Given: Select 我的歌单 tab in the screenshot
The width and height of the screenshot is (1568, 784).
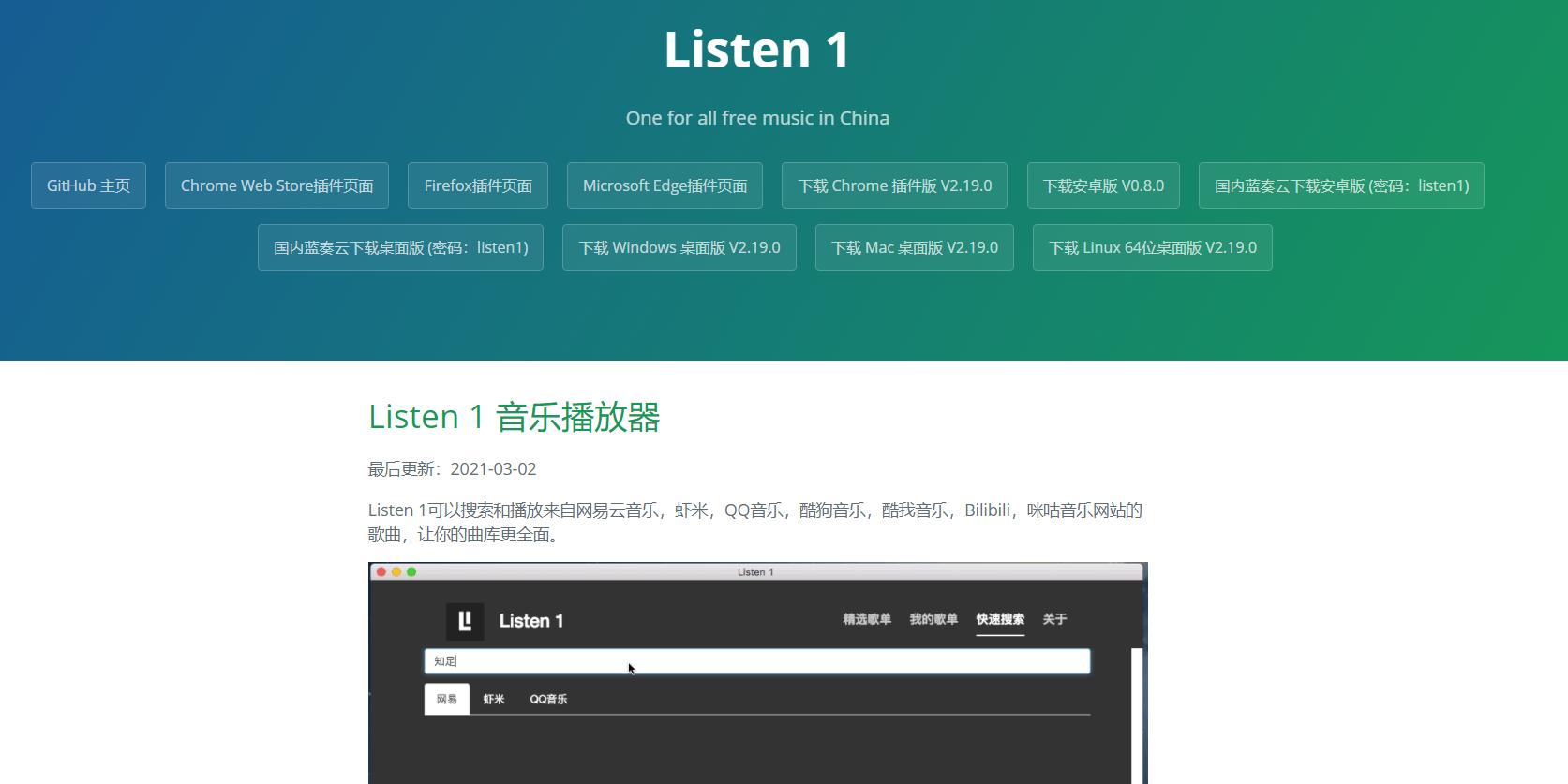Looking at the screenshot, I should (933, 619).
